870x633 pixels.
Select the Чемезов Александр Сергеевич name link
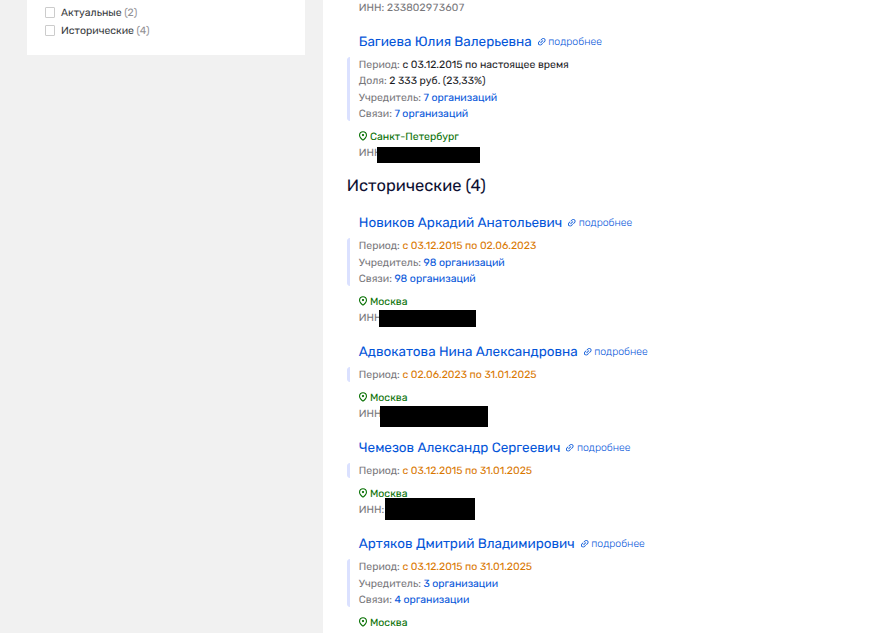[459, 448]
